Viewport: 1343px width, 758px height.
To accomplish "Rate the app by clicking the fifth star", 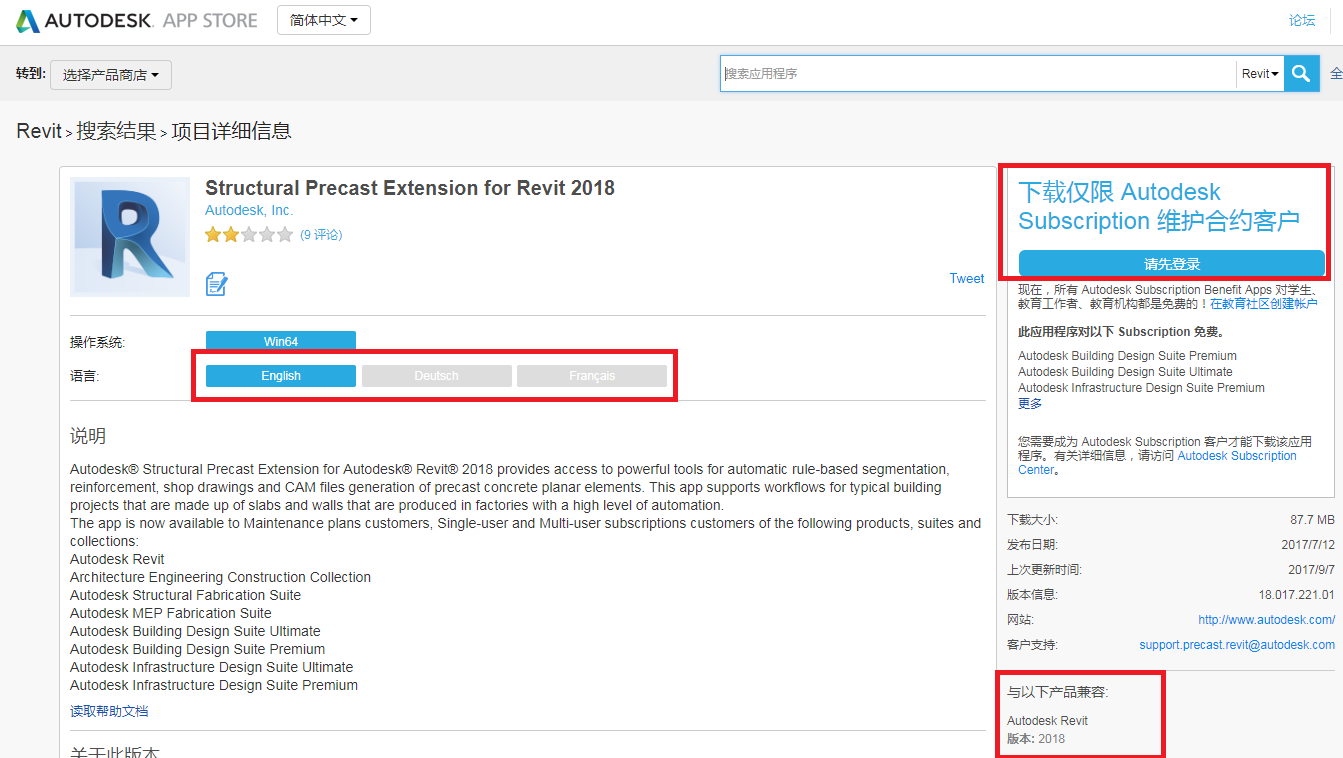I will (x=285, y=234).
